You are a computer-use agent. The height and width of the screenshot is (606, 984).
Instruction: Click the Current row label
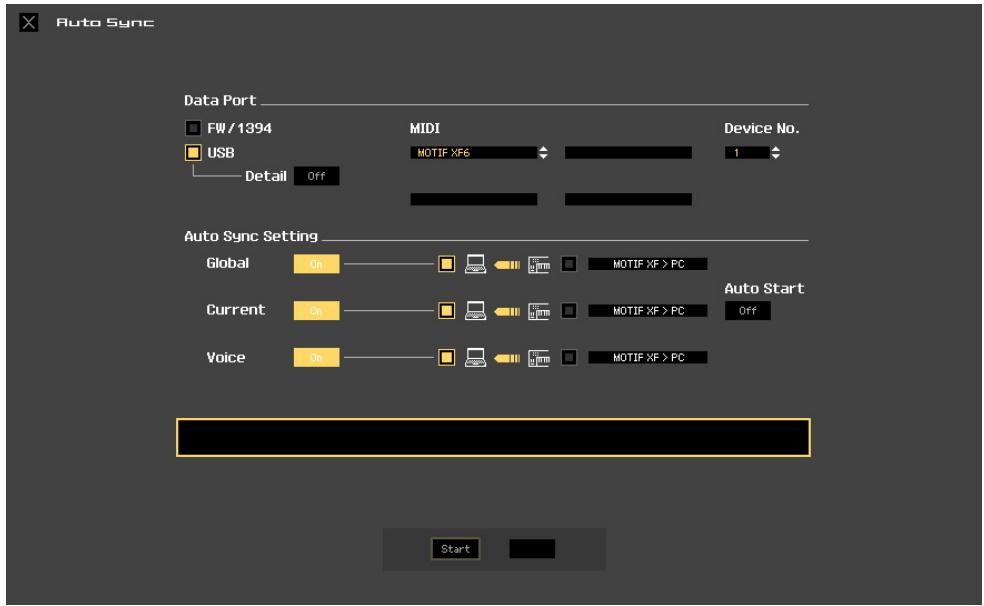[235, 310]
